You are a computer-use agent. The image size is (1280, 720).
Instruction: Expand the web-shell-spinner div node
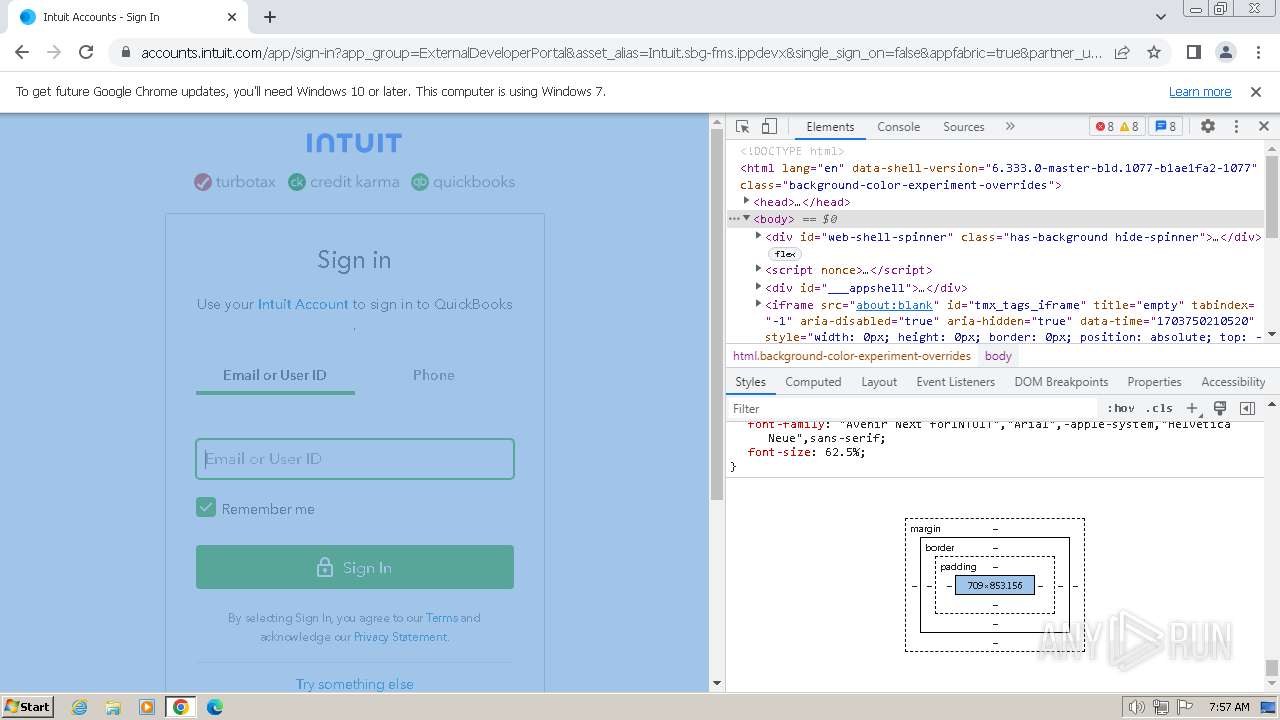pos(759,237)
